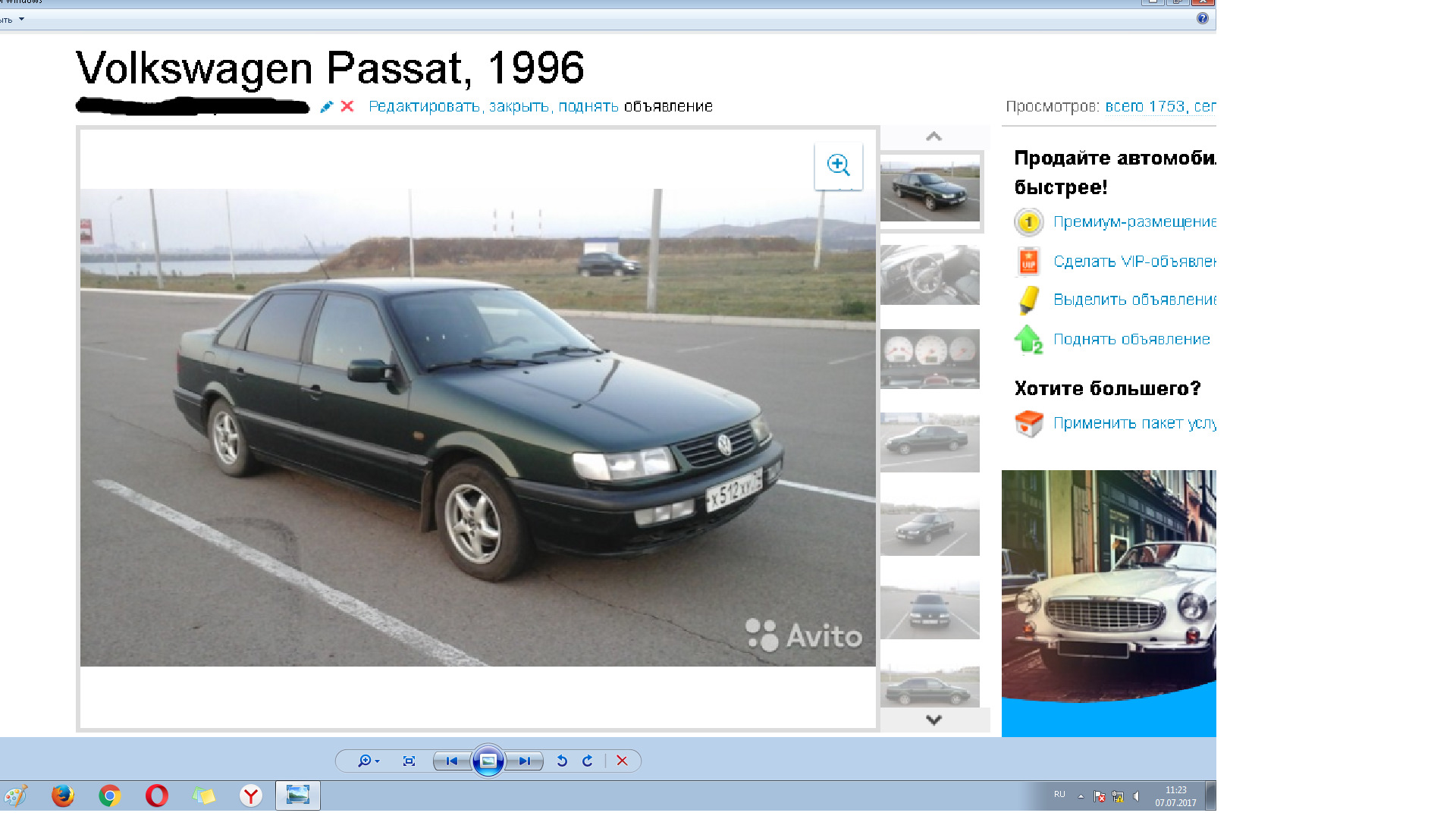Image resolution: width=1456 pixels, height=819 pixels.
Task: Open the Сделать VIP-объявление link
Action: [x=1134, y=262]
